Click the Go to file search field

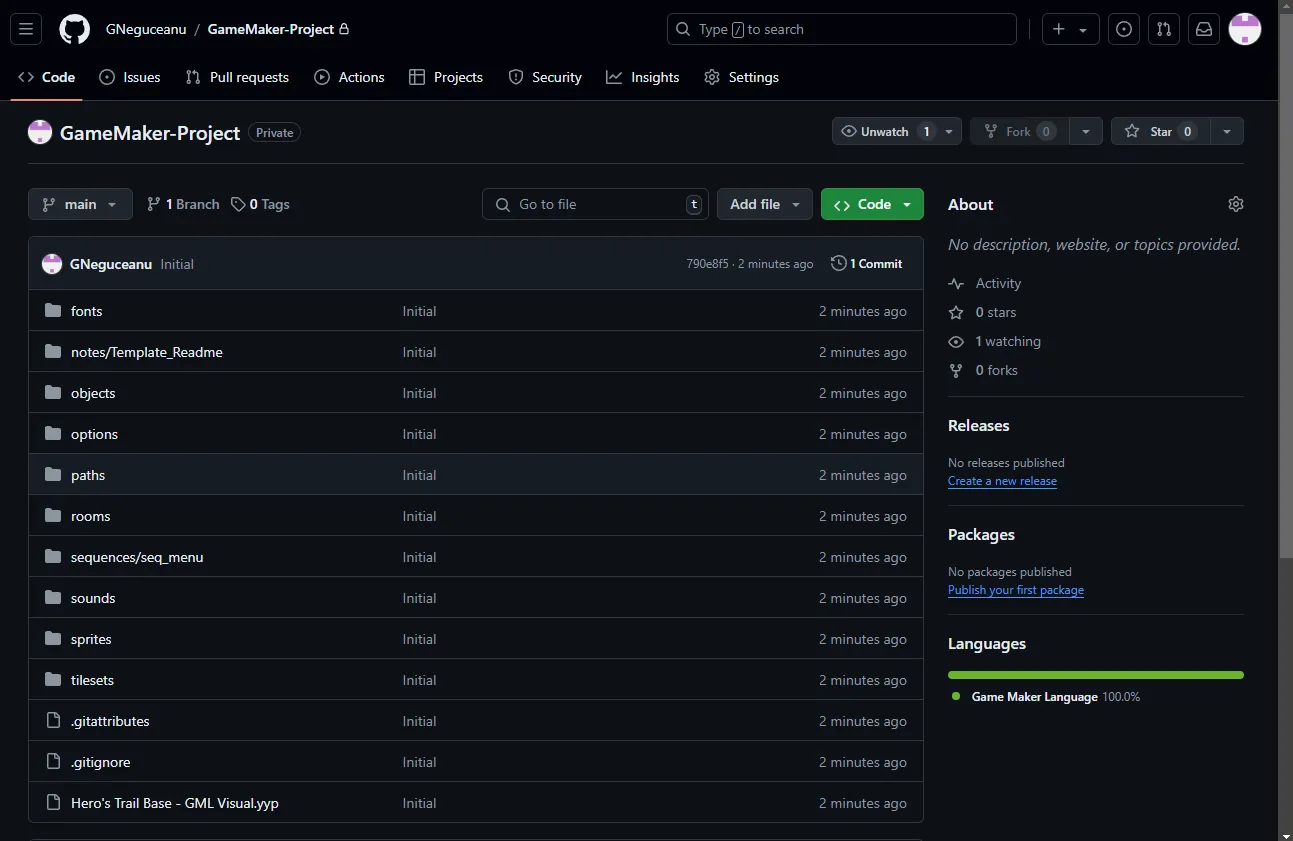595,204
